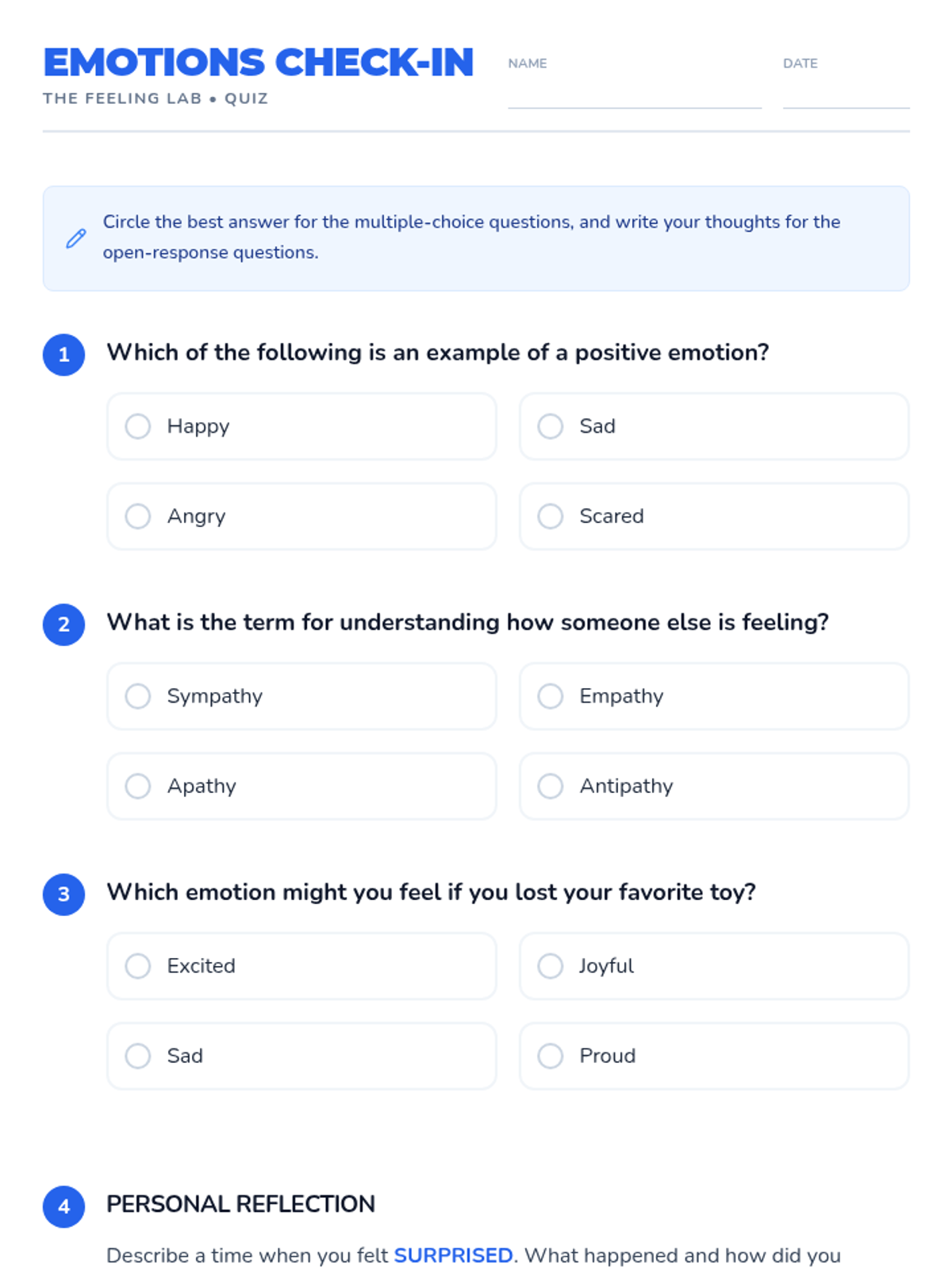The image size is (952, 1270).
Task: Click the question 4 number badge
Action: click(64, 1206)
